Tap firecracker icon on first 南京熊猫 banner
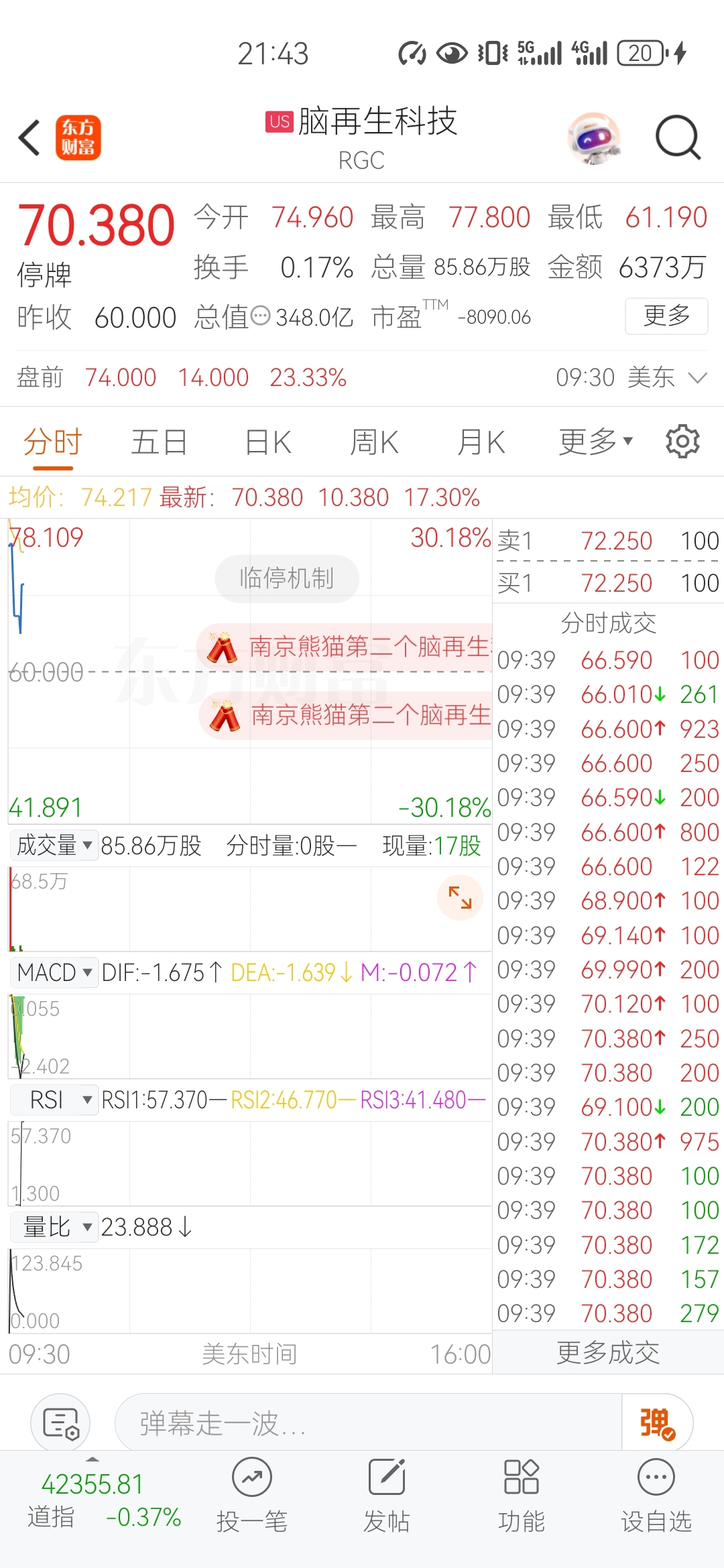 point(222,647)
